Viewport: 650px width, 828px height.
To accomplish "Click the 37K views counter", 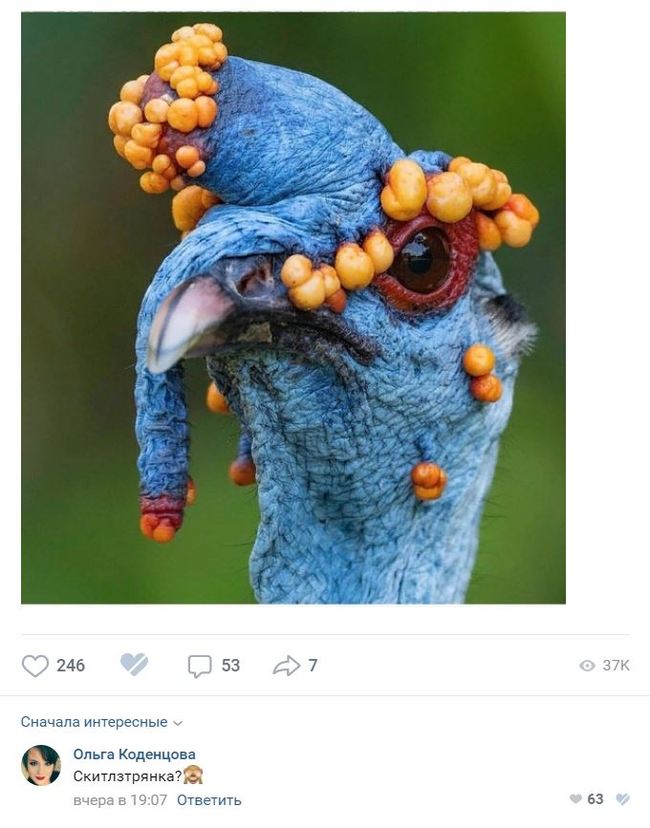I will click(616, 665).
